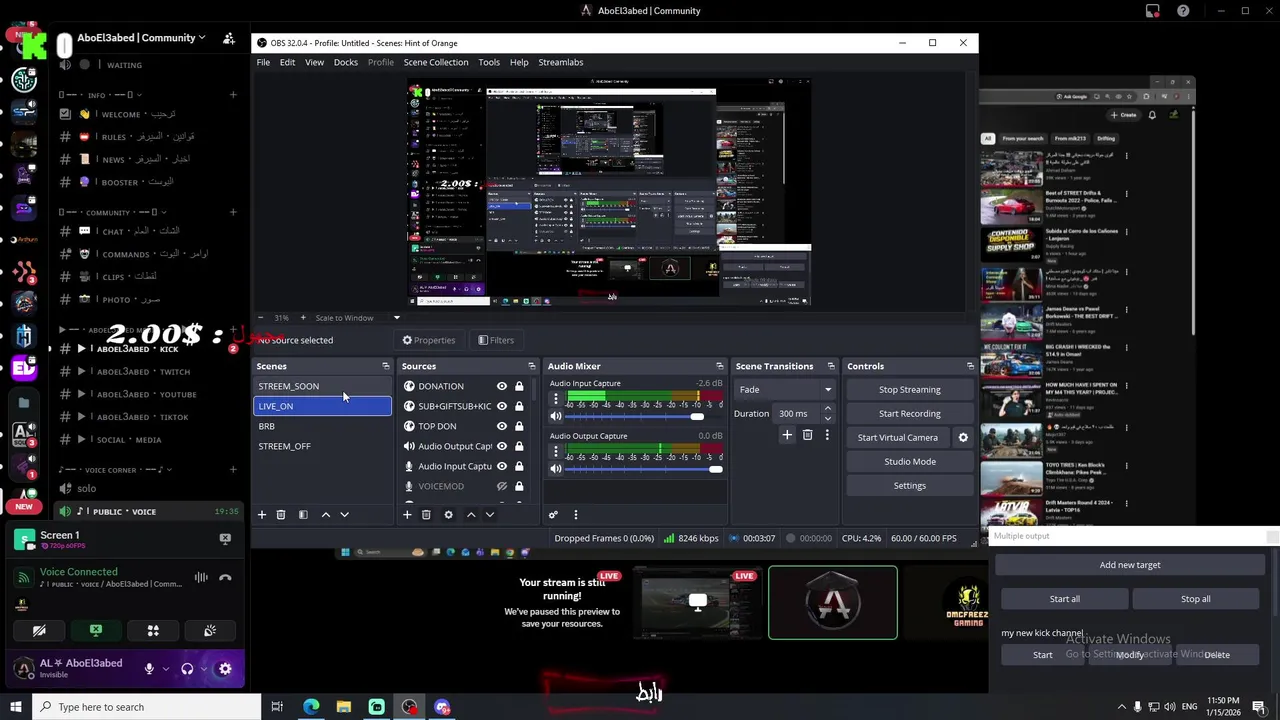Click the Stop Streaming button
Image resolution: width=1280 pixels, height=720 pixels.
point(910,389)
